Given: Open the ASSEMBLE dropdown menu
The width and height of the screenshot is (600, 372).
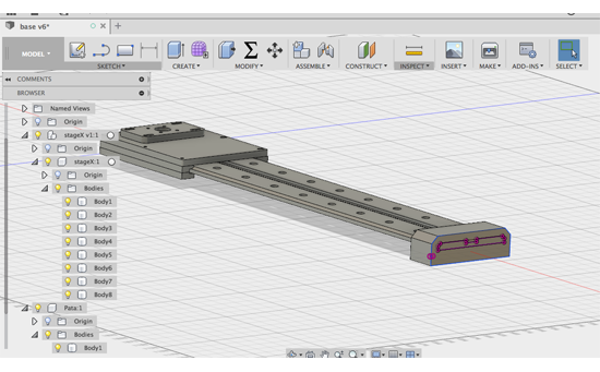Looking at the screenshot, I should [313, 66].
